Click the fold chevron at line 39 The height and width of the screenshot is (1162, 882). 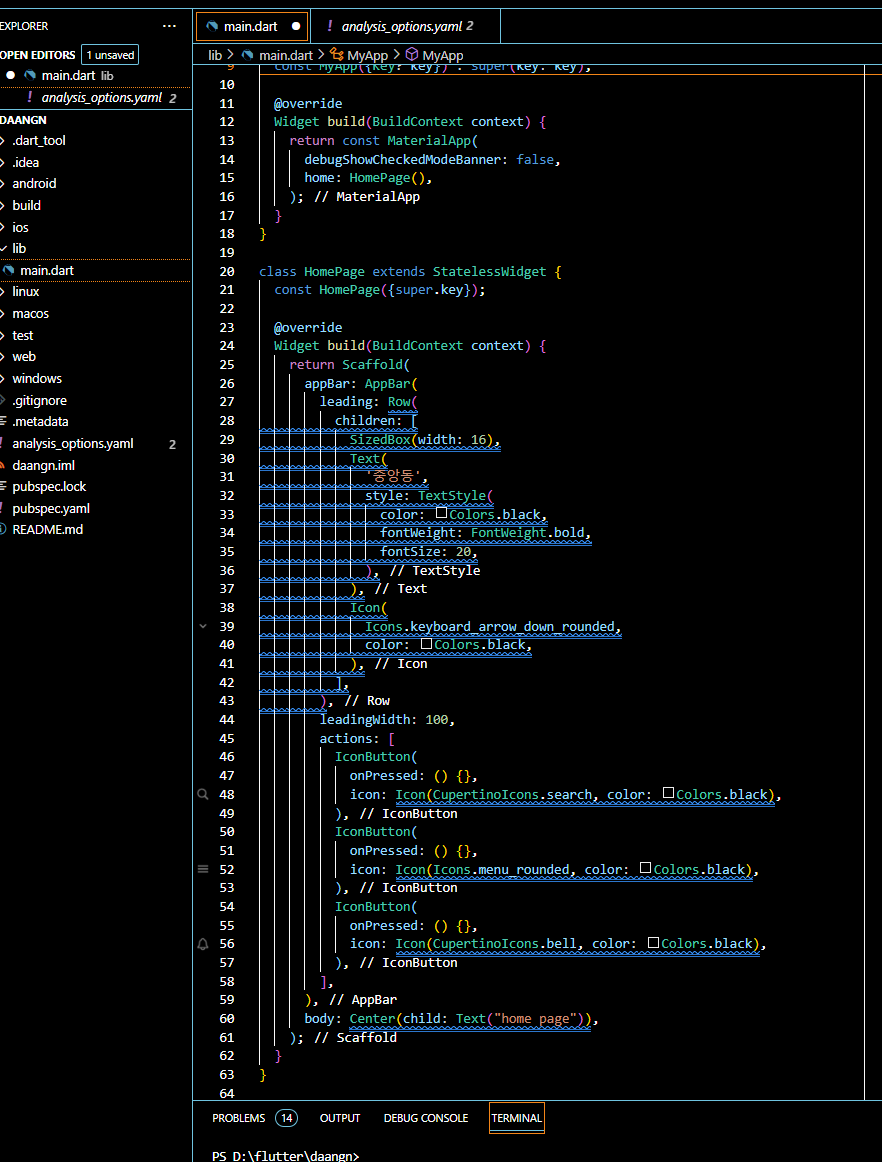[x=203, y=626]
